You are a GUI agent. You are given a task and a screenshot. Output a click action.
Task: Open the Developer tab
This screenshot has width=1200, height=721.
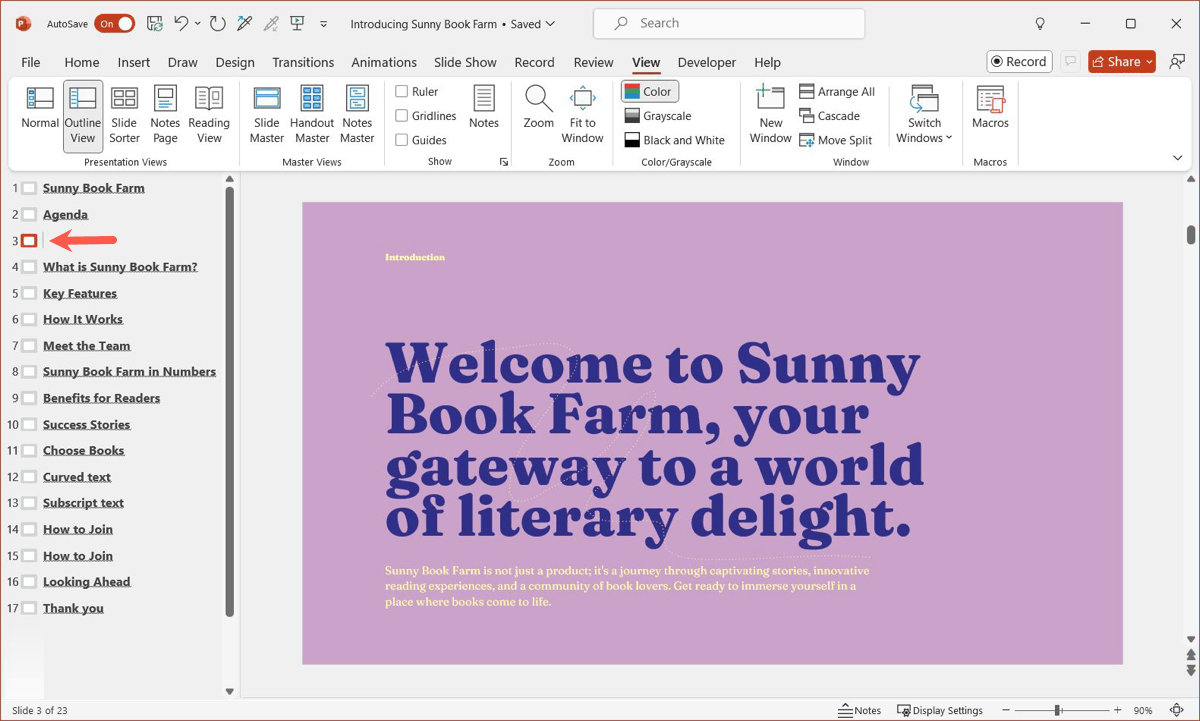[707, 62]
